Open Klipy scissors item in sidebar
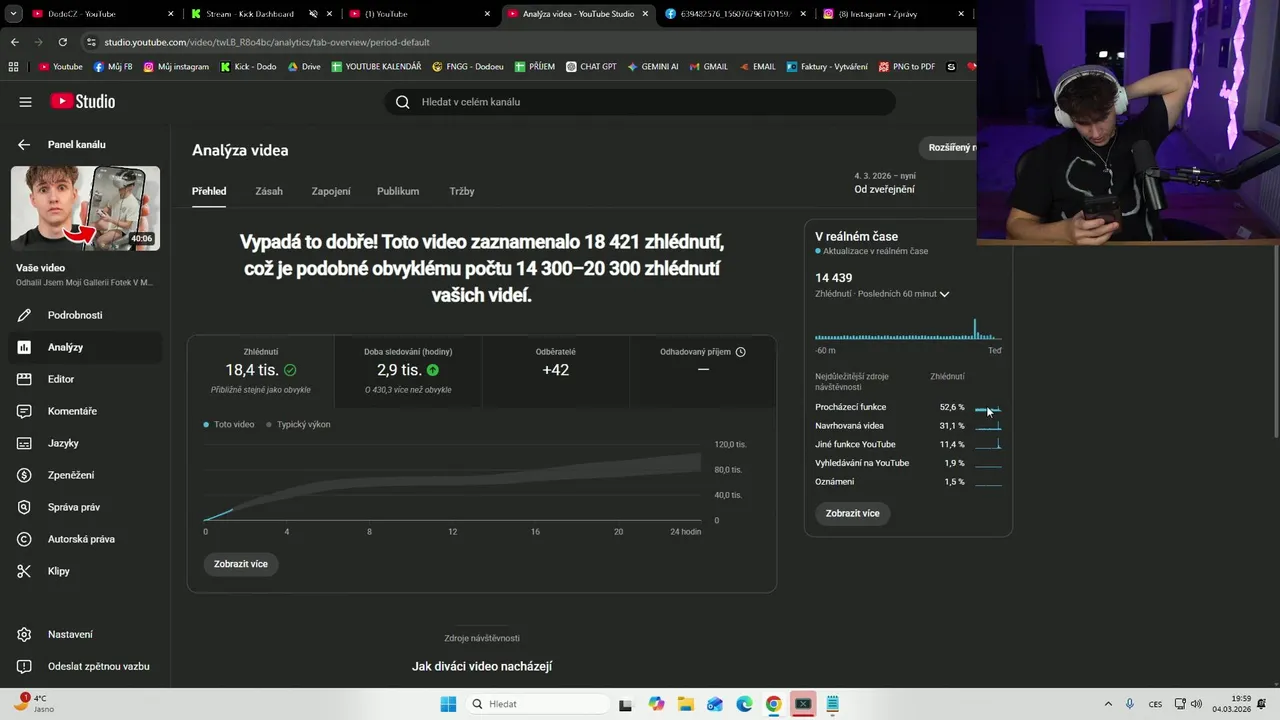 click(x=85, y=571)
